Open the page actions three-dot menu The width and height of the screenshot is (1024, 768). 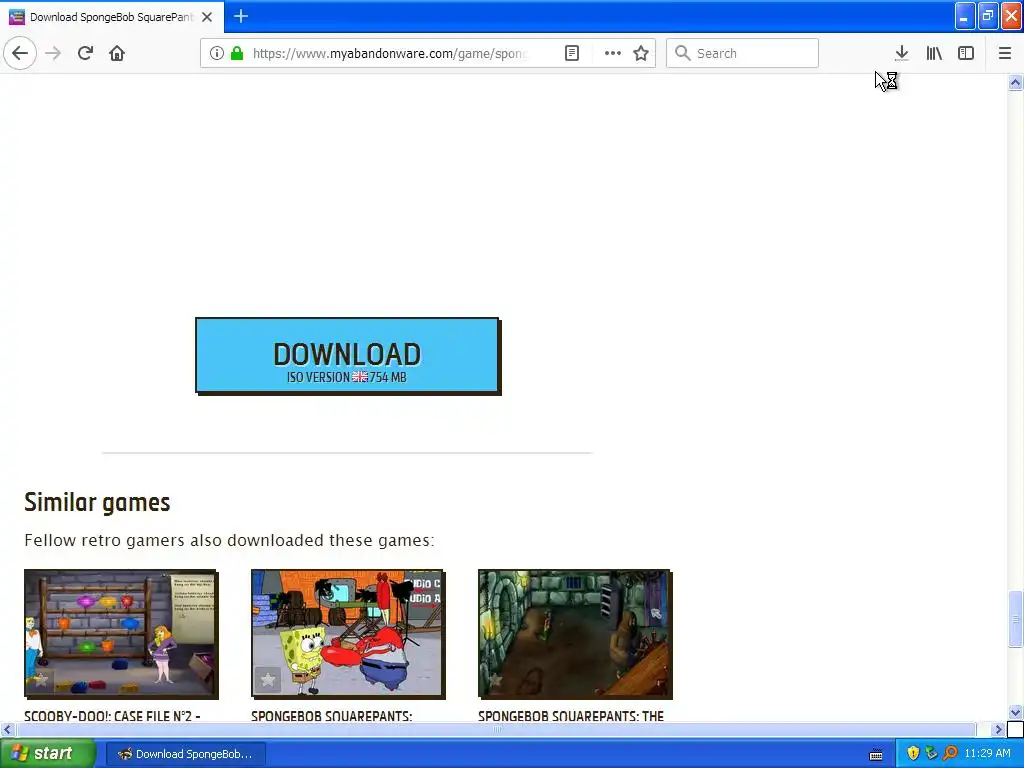(x=612, y=53)
